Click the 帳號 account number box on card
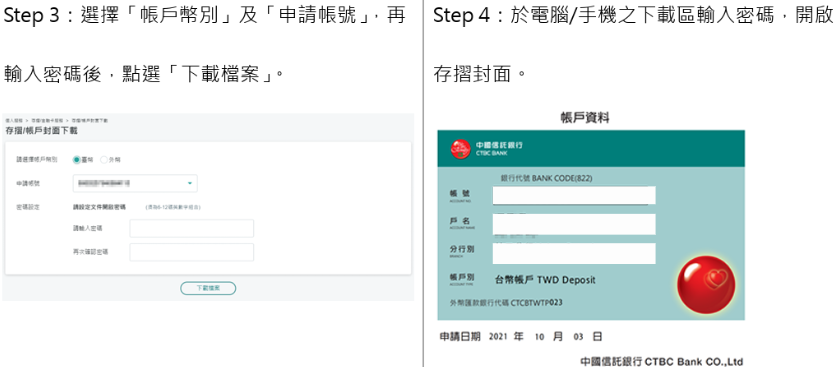The width and height of the screenshot is (837, 367). point(574,195)
